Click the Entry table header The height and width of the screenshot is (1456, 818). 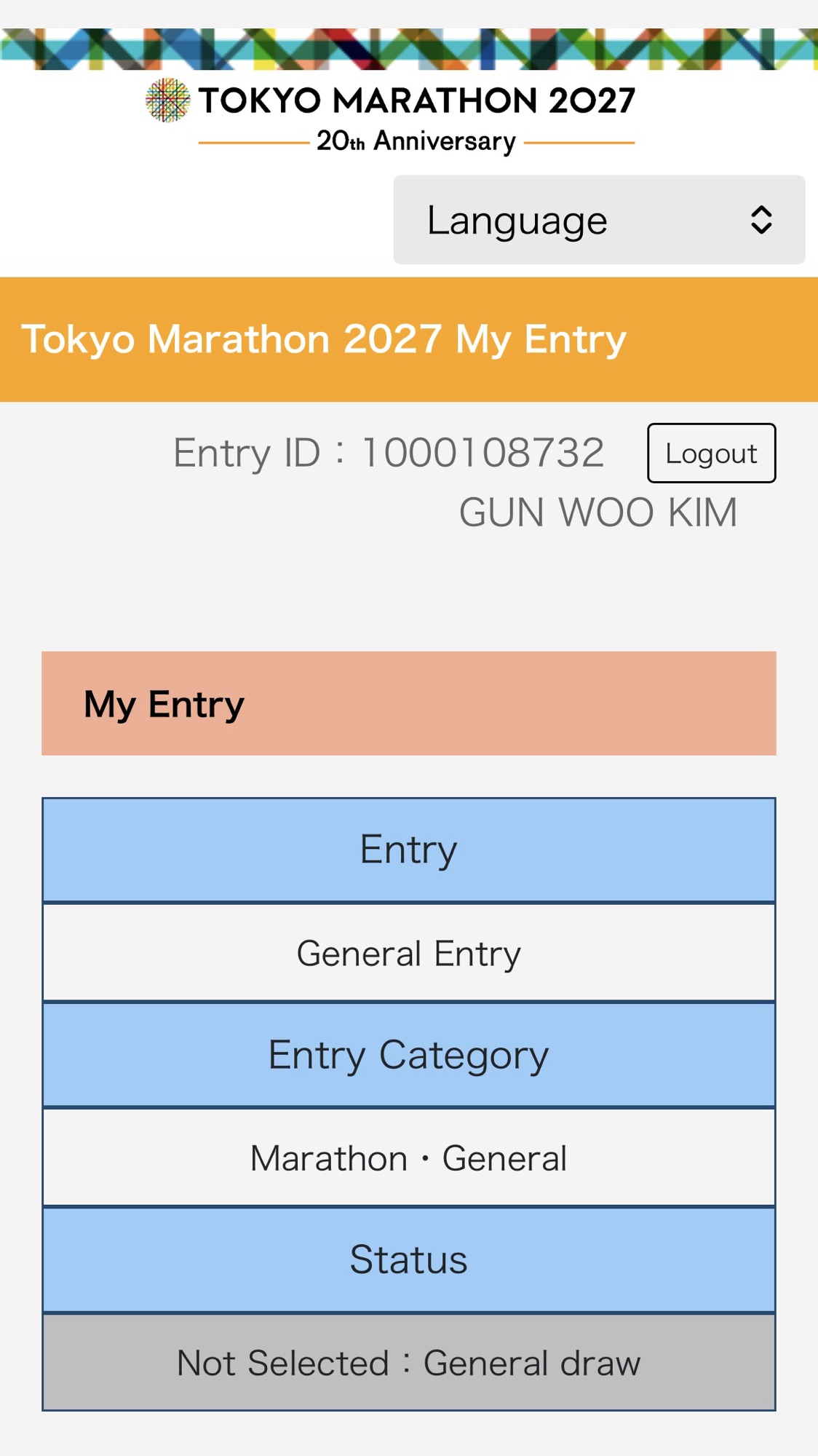pyautogui.click(x=409, y=850)
